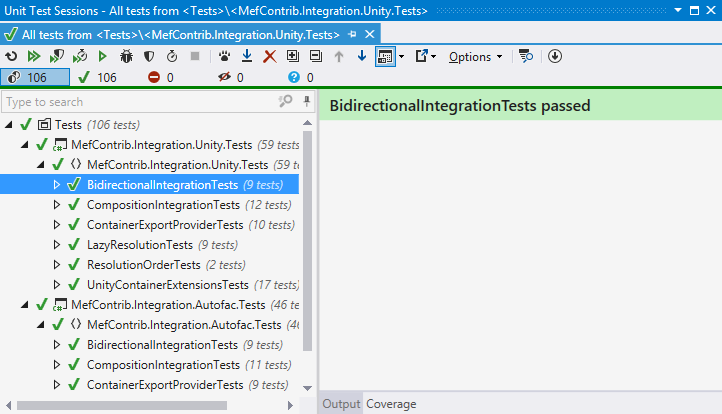Expand the UnityContainerExtensionsTests node
The image size is (722, 414).
pos(57,285)
